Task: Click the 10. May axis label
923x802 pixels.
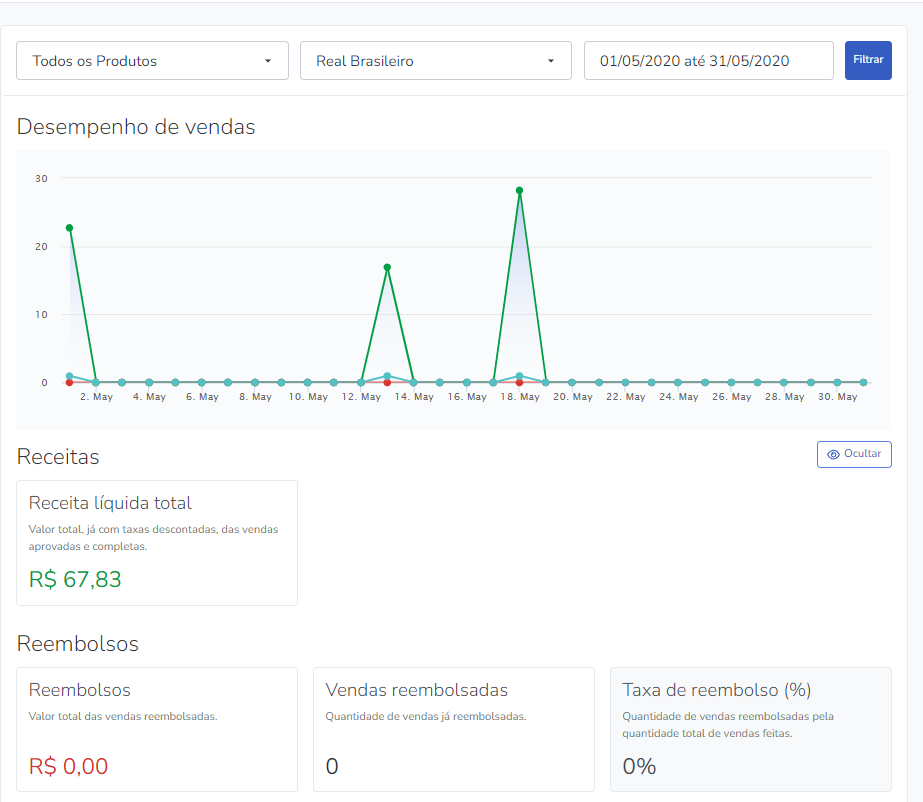Action: coord(308,397)
